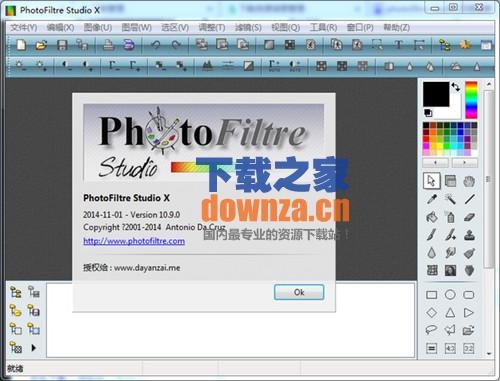
Task: Click the gradient square icon in second toolbar
Action: pos(248,66)
